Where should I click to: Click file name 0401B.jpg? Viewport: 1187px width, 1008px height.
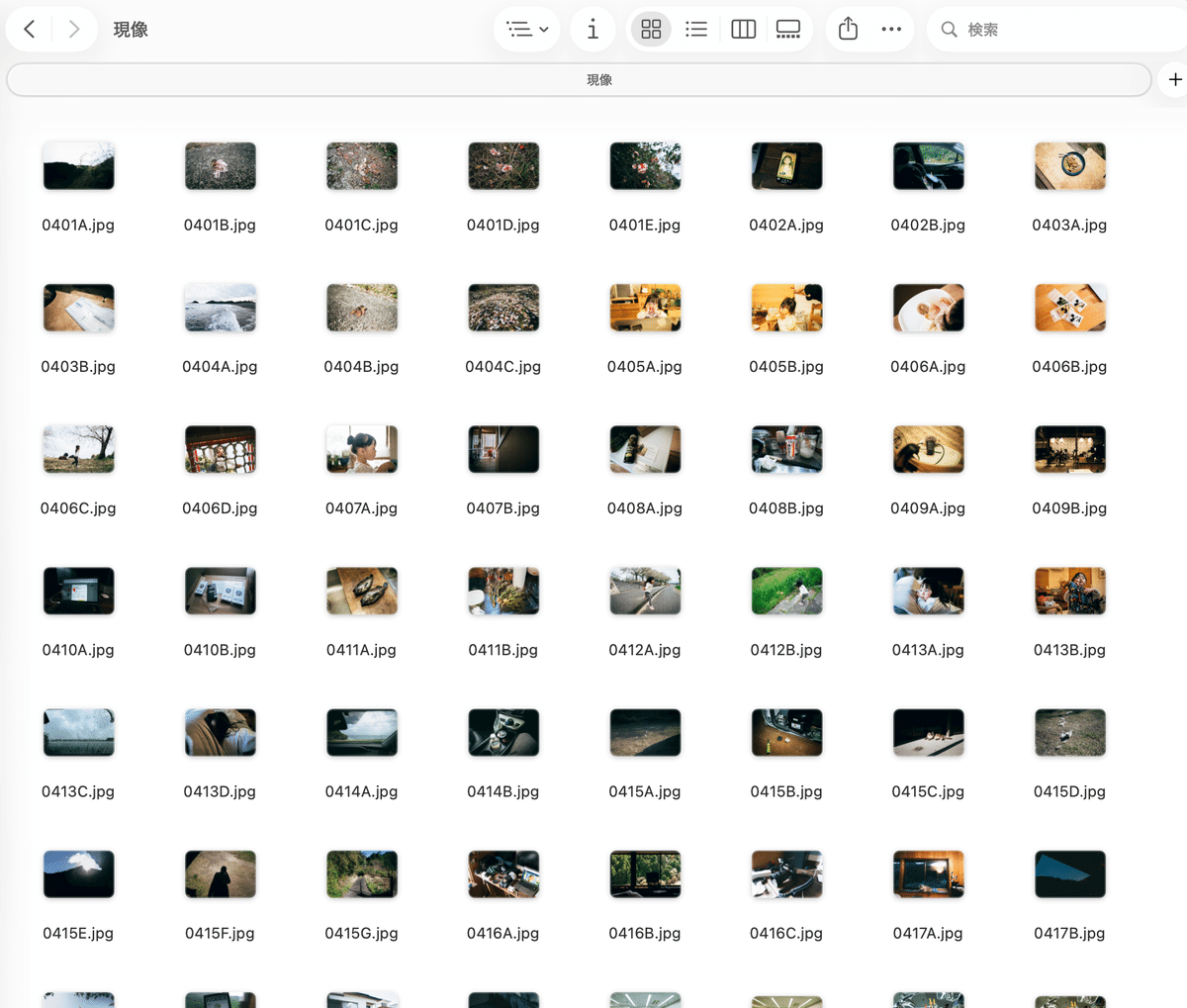220,225
